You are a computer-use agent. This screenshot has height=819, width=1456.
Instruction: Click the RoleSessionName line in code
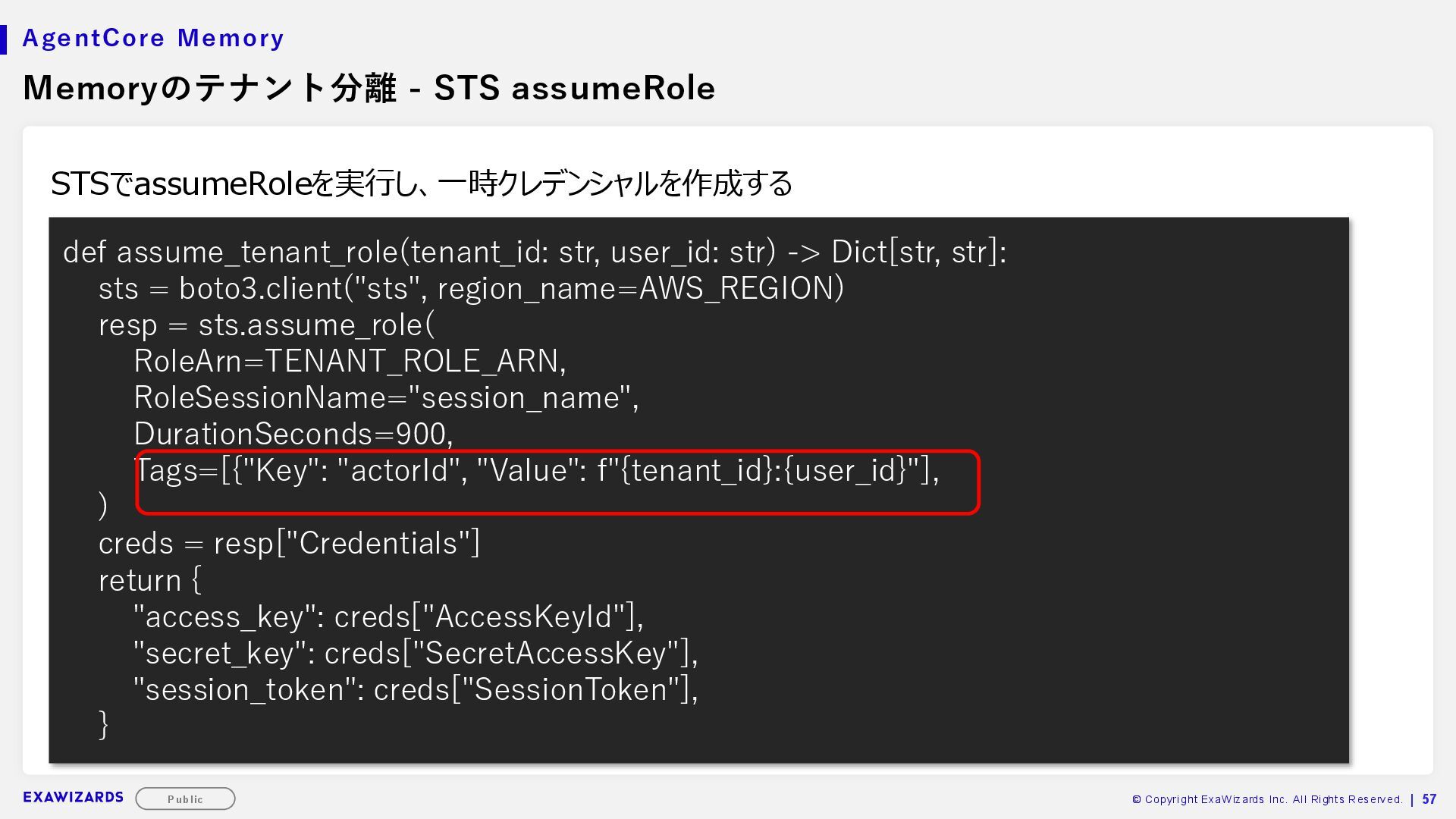coord(386,397)
